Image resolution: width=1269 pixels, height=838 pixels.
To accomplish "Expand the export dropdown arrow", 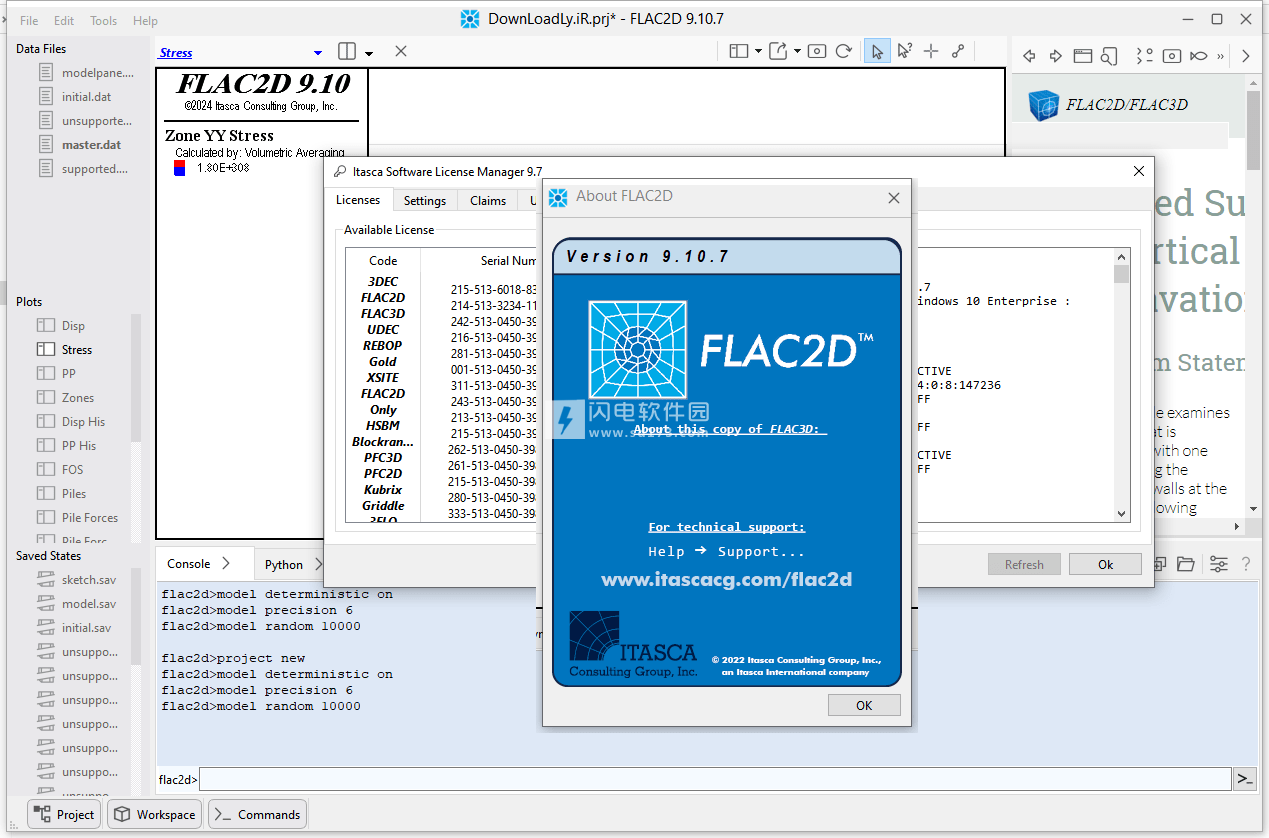I will tap(797, 52).
